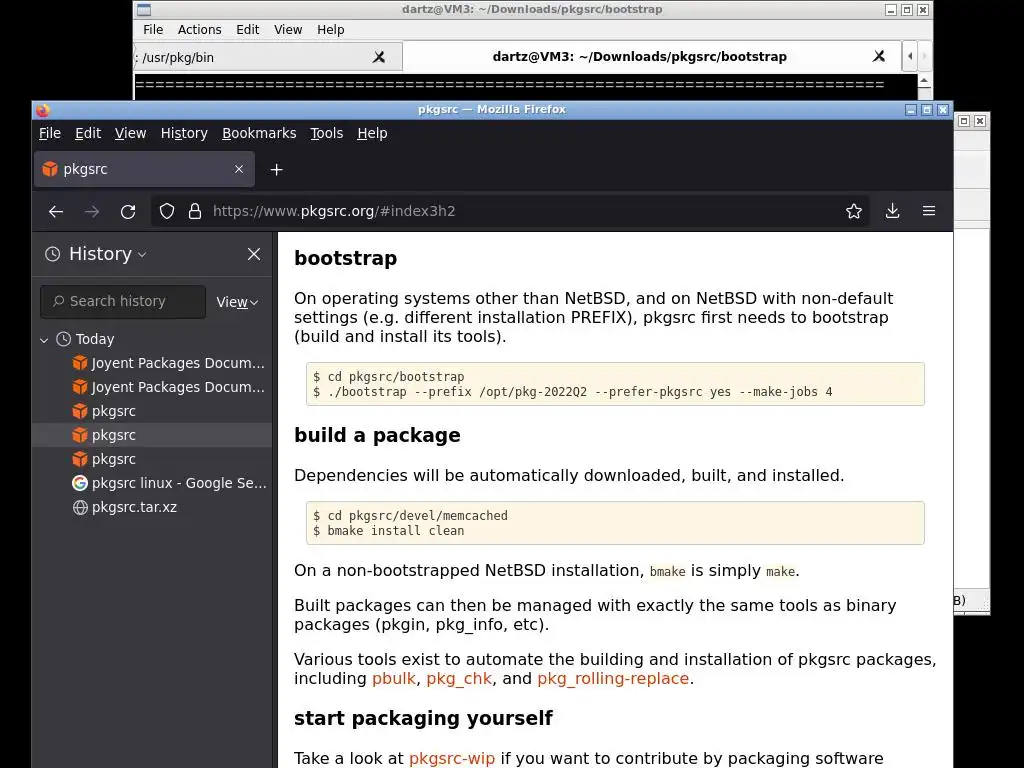Viewport: 1024px width, 768px height.
Task: Open the History menu in Firefox
Action: coord(184,133)
